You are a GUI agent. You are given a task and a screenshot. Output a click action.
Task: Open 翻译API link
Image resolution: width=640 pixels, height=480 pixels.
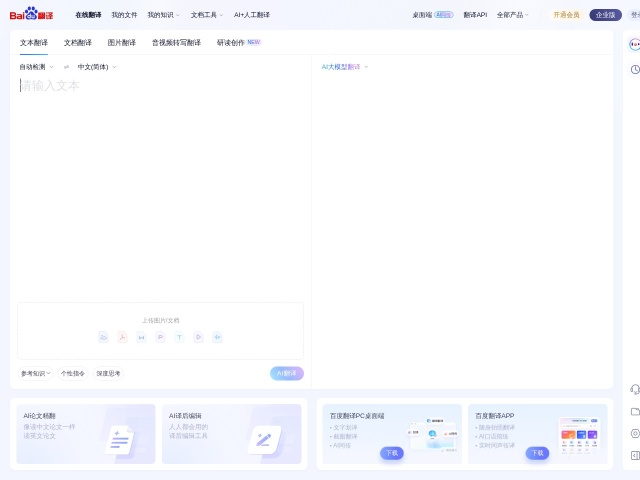pyautogui.click(x=475, y=15)
